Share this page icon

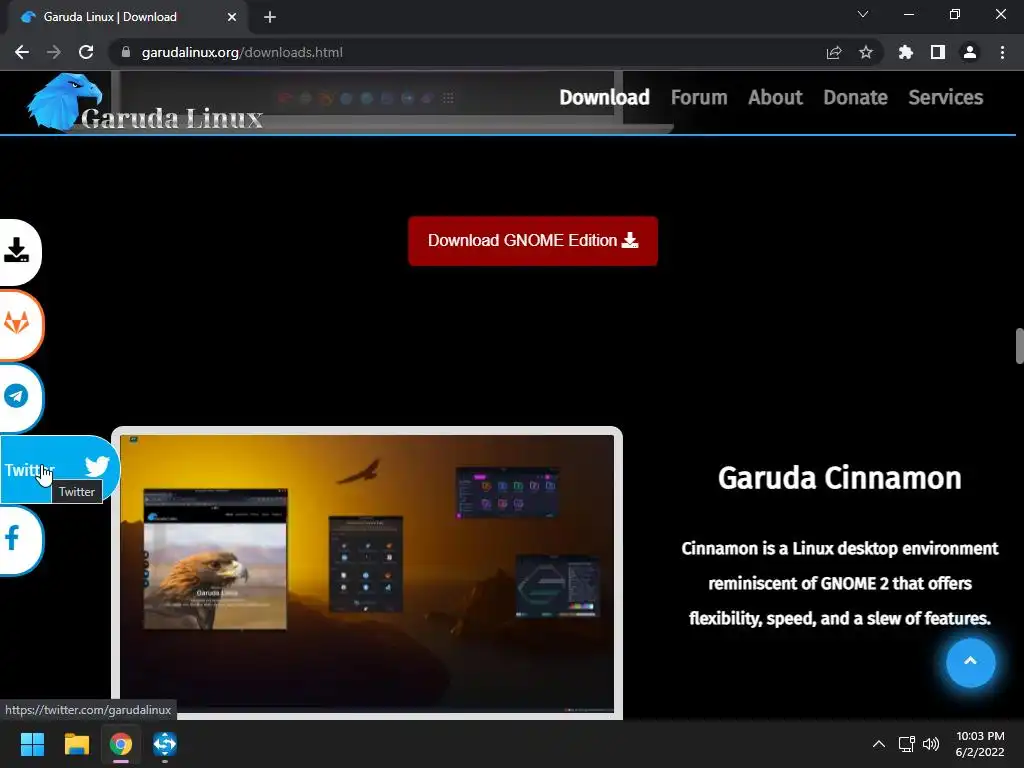coord(834,52)
